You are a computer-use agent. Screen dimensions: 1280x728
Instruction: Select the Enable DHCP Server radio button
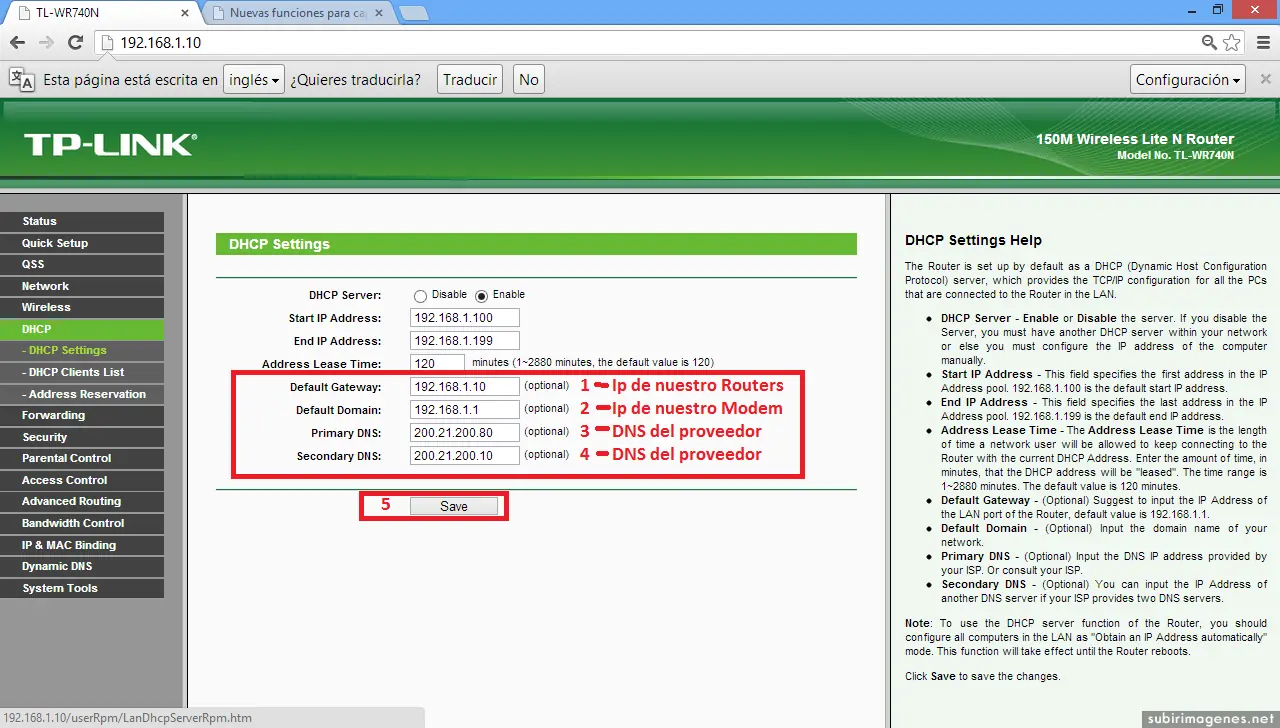pos(481,296)
